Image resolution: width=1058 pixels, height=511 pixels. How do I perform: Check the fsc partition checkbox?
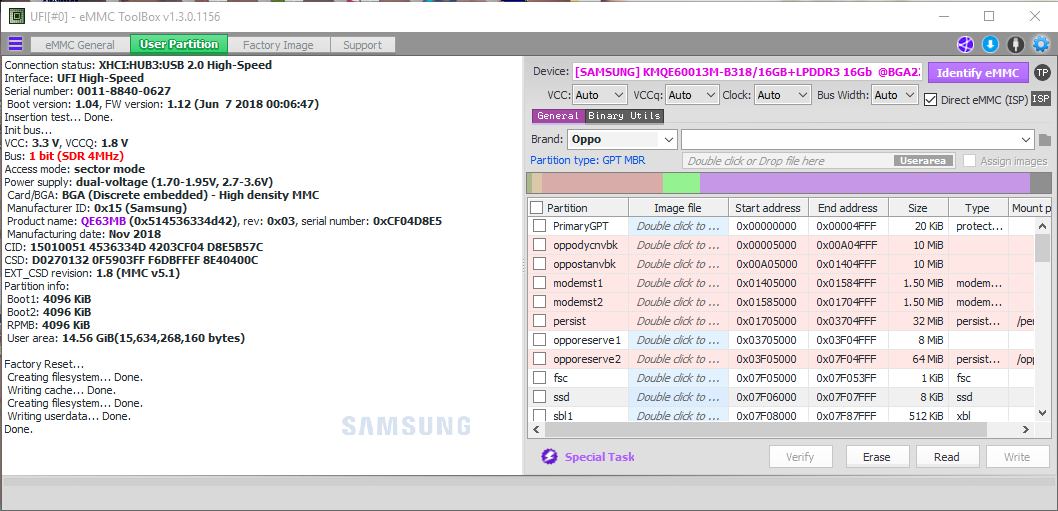point(539,377)
